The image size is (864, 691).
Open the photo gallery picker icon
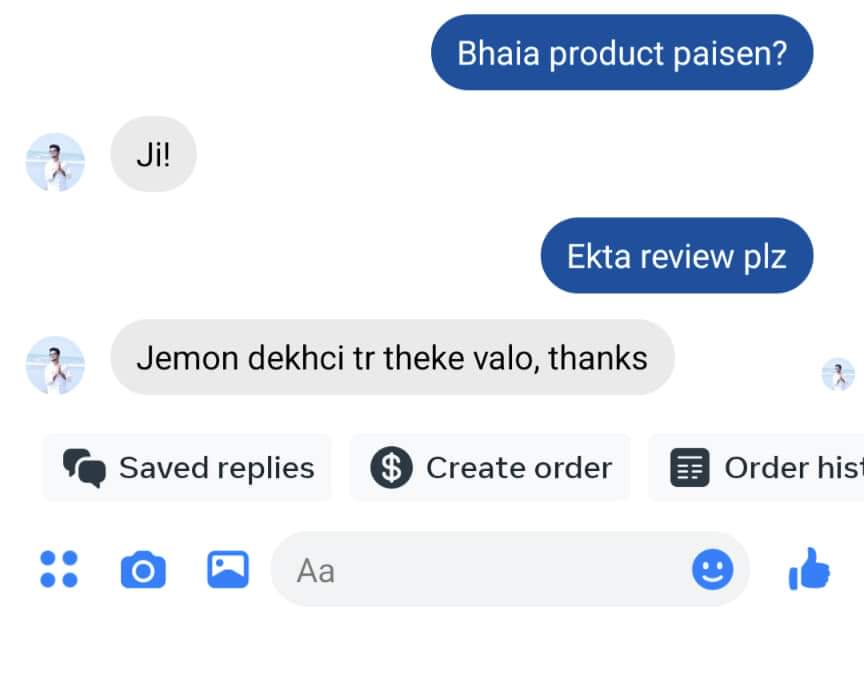pos(228,569)
